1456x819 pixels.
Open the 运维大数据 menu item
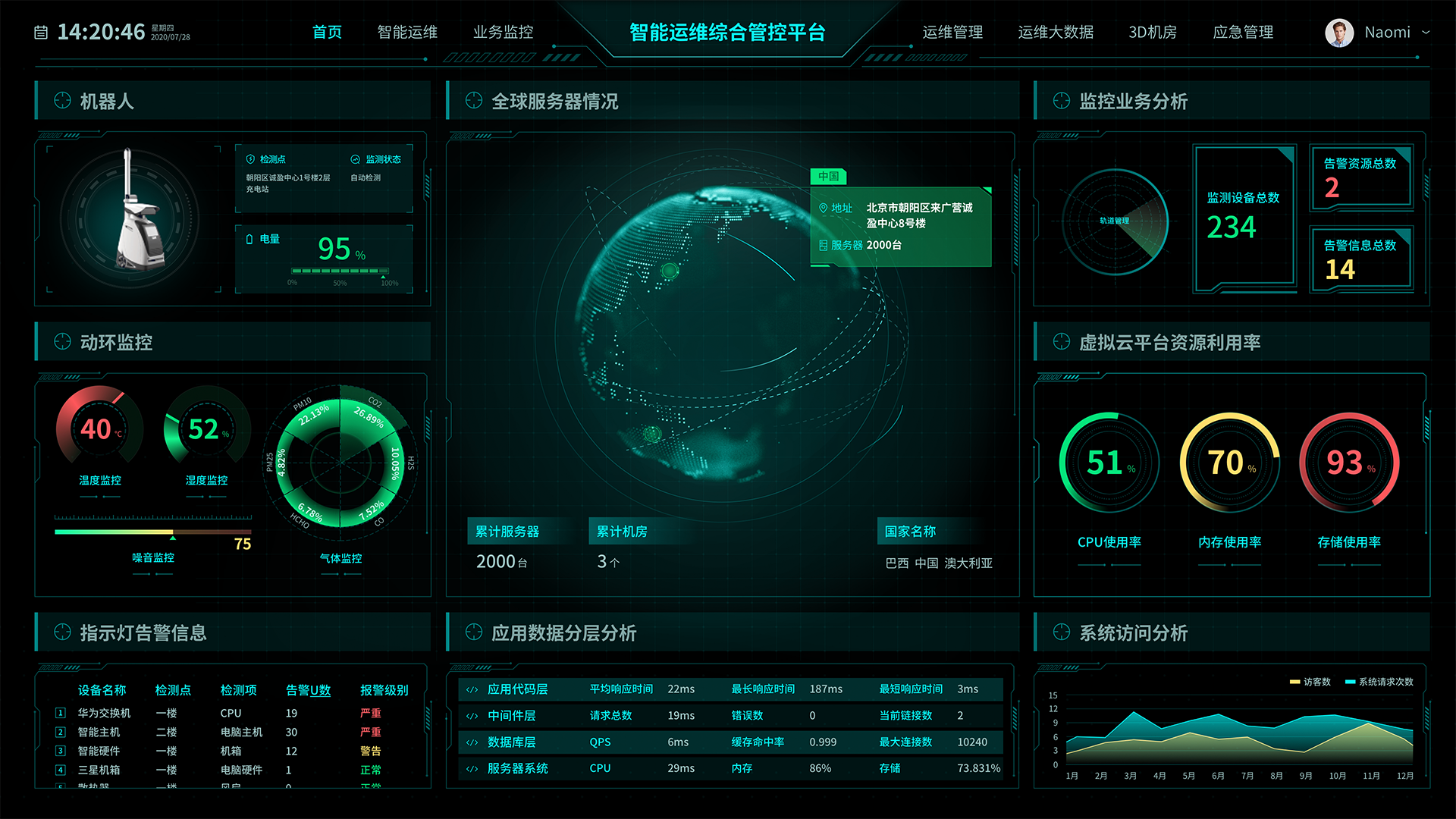click(x=1055, y=33)
